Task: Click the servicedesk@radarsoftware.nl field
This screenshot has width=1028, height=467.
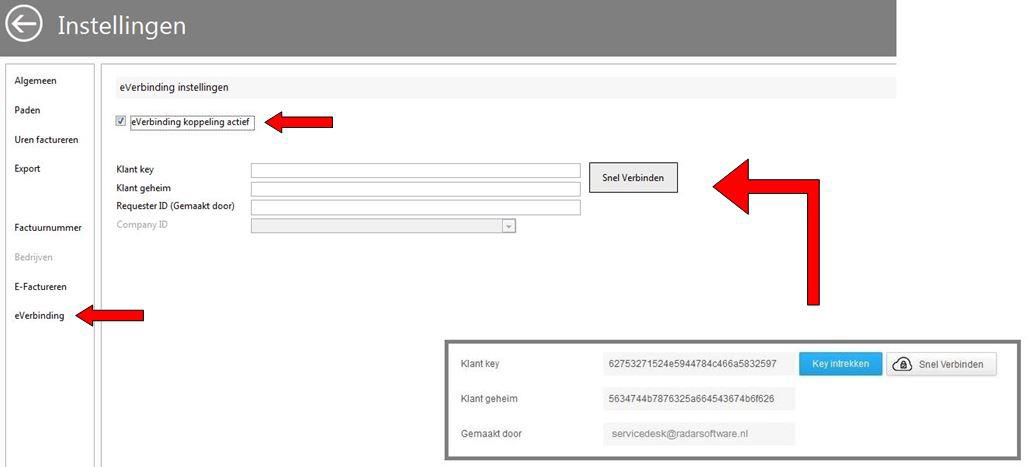Action: (x=699, y=434)
